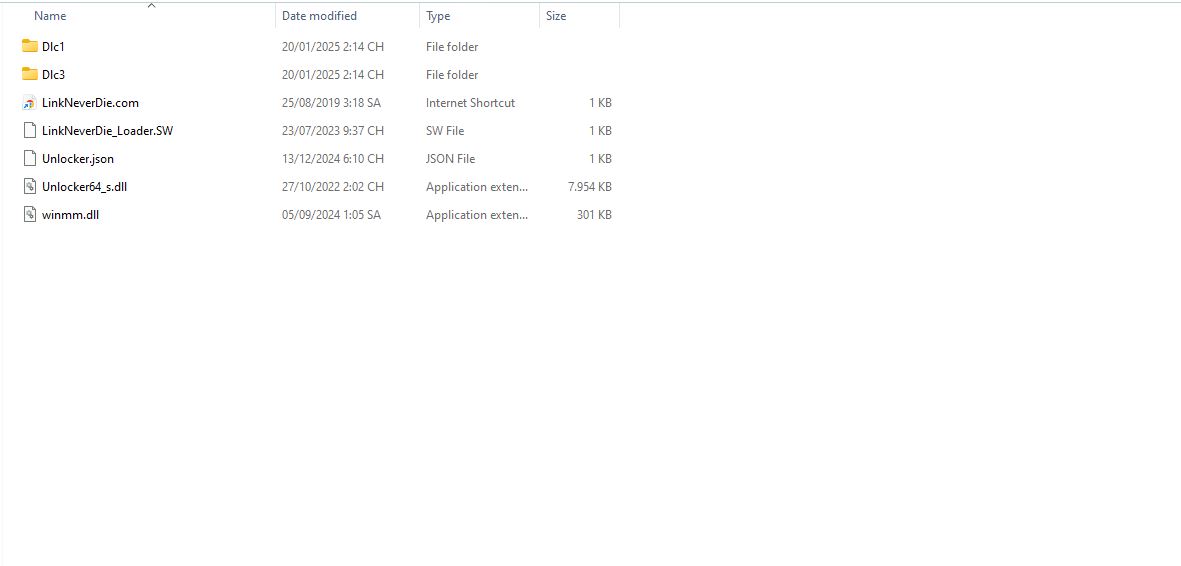Sort by the Date modified column header

[x=319, y=16]
